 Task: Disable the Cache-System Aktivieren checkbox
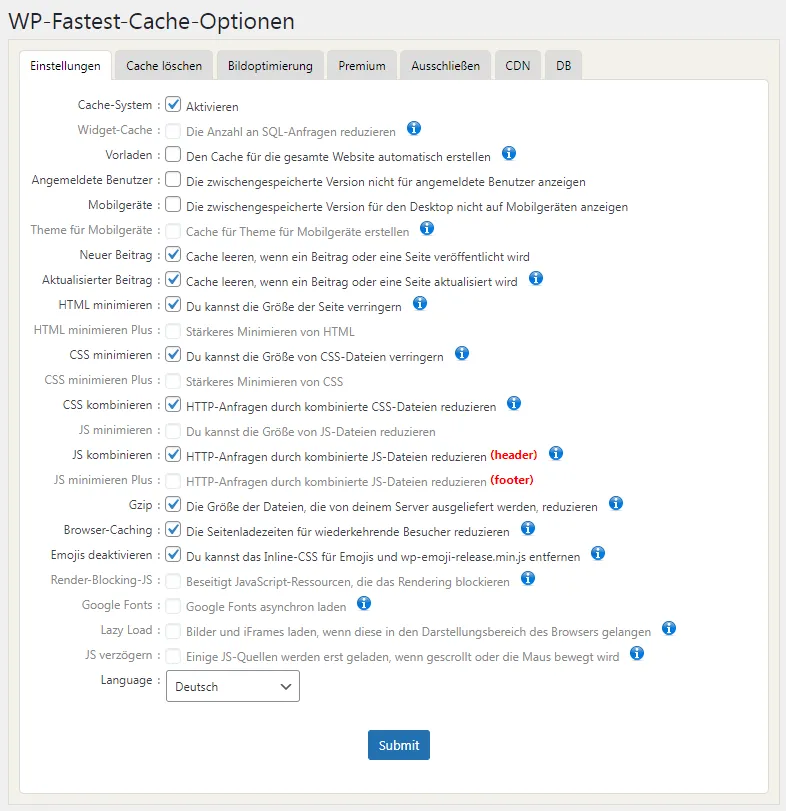point(173,104)
